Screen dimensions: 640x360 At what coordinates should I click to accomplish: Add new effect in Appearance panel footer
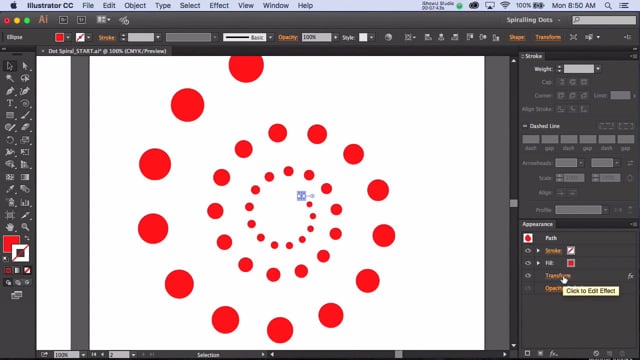(553, 353)
